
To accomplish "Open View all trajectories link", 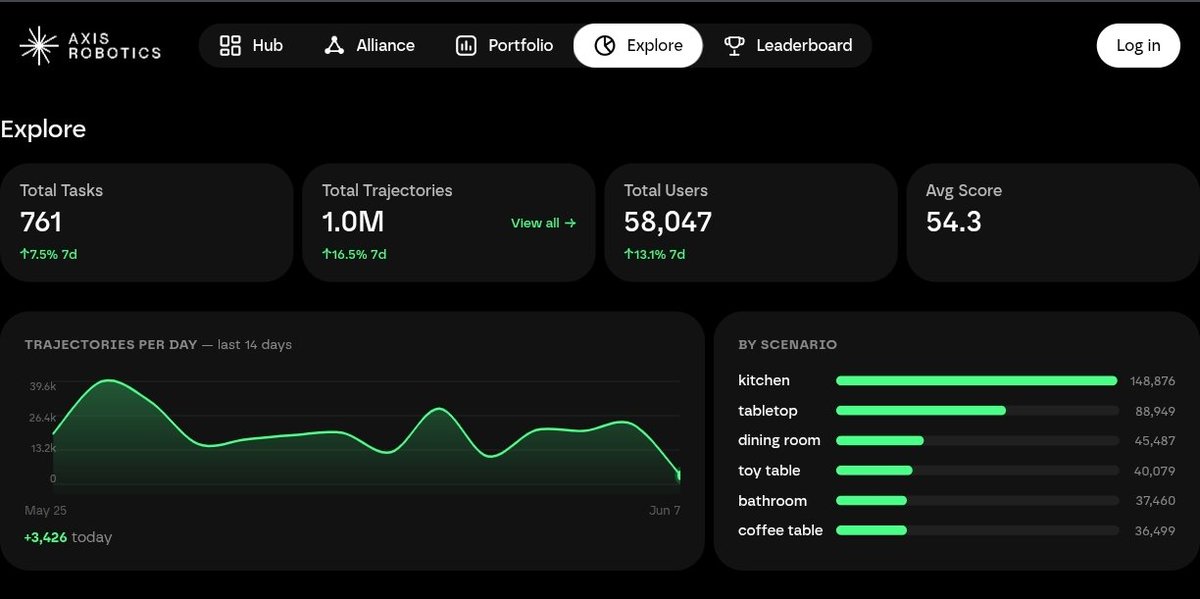I will 543,223.
